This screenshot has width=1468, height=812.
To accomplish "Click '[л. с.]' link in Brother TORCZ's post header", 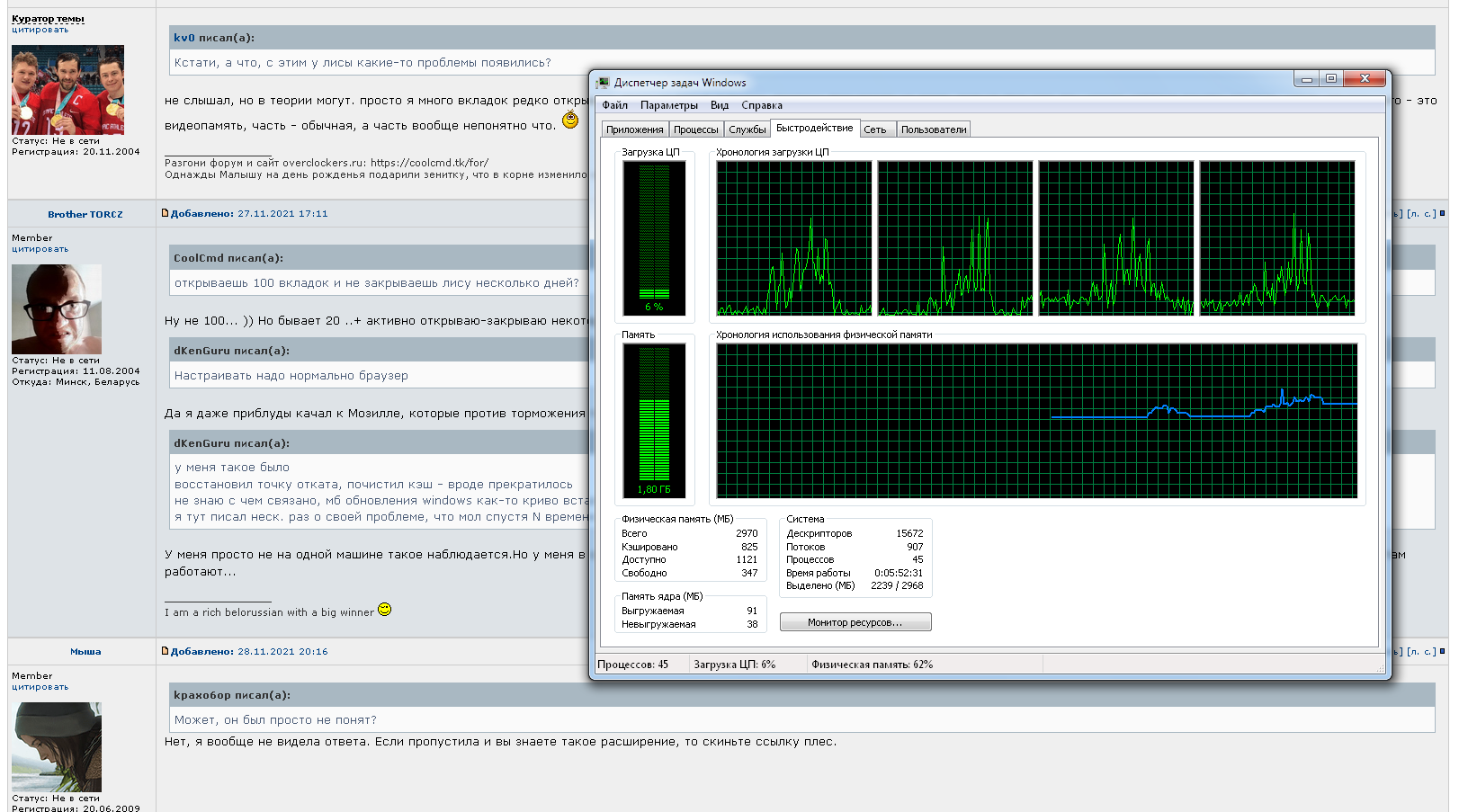I will tap(1422, 214).
